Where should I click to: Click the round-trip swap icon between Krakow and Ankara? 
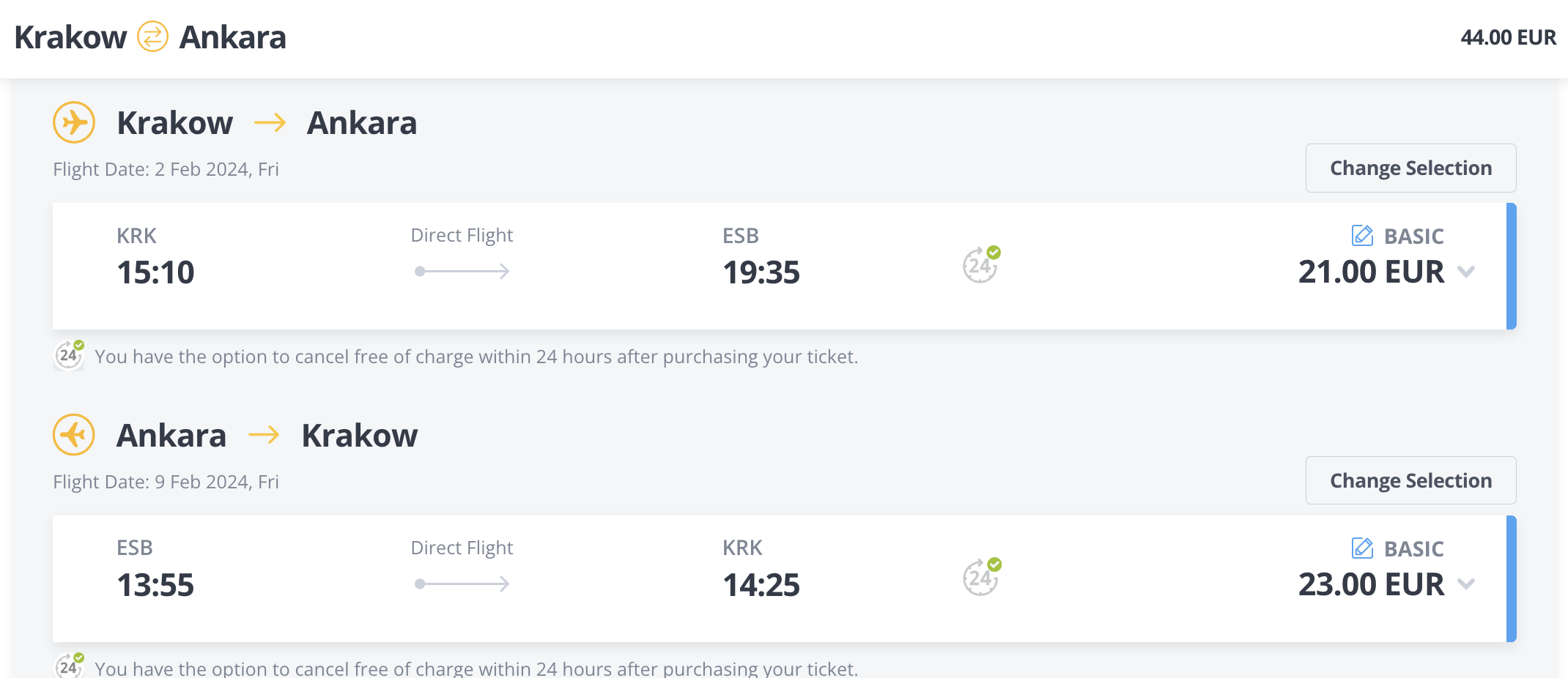(x=152, y=37)
